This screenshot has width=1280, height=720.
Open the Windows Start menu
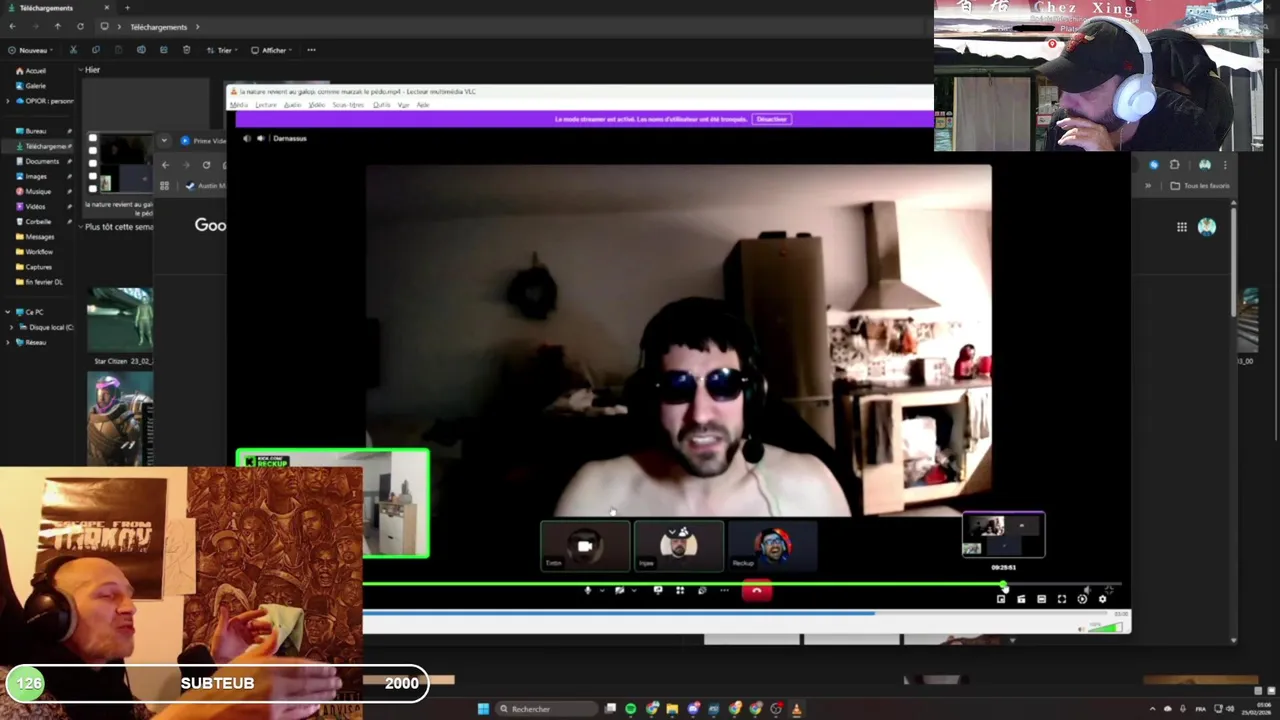pyautogui.click(x=483, y=709)
